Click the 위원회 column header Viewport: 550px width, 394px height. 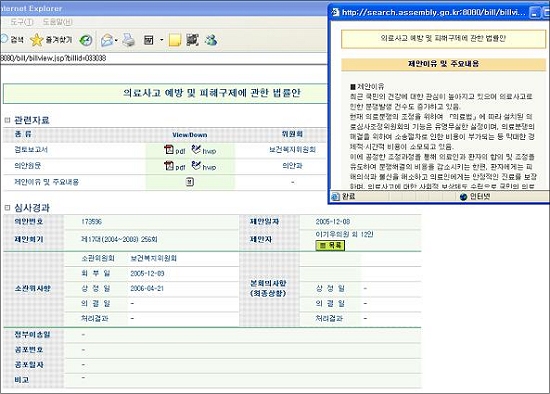tap(293, 134)
